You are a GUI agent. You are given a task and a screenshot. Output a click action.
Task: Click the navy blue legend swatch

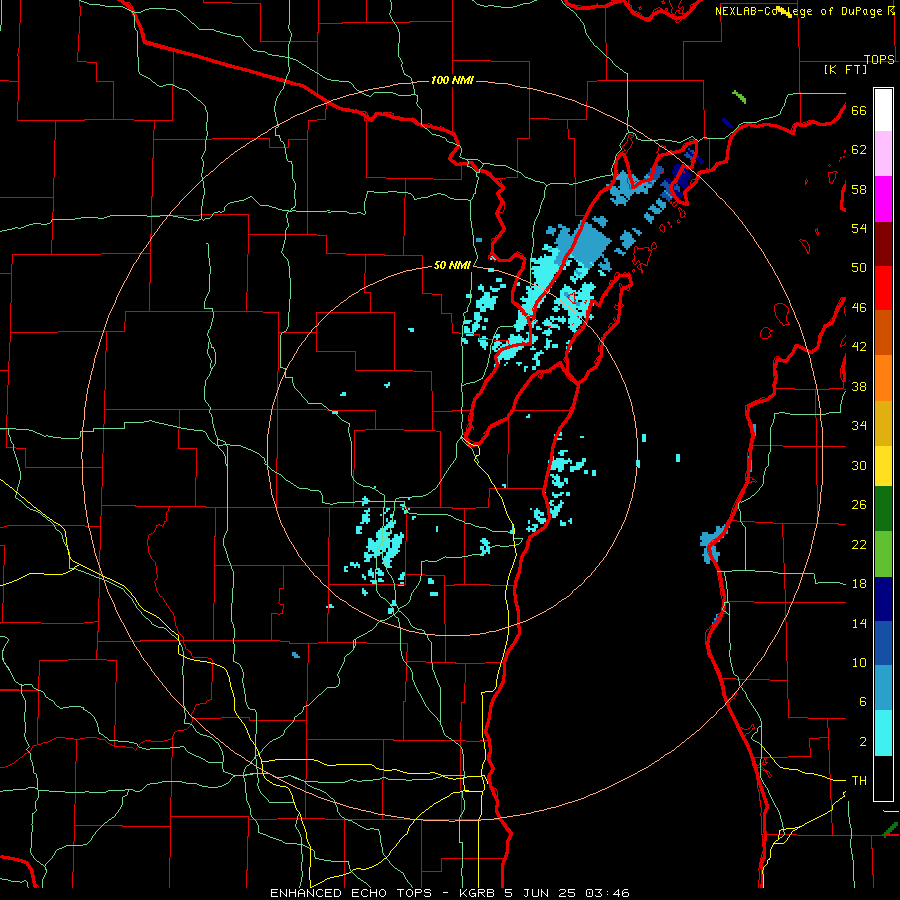(x=883, y=599)
